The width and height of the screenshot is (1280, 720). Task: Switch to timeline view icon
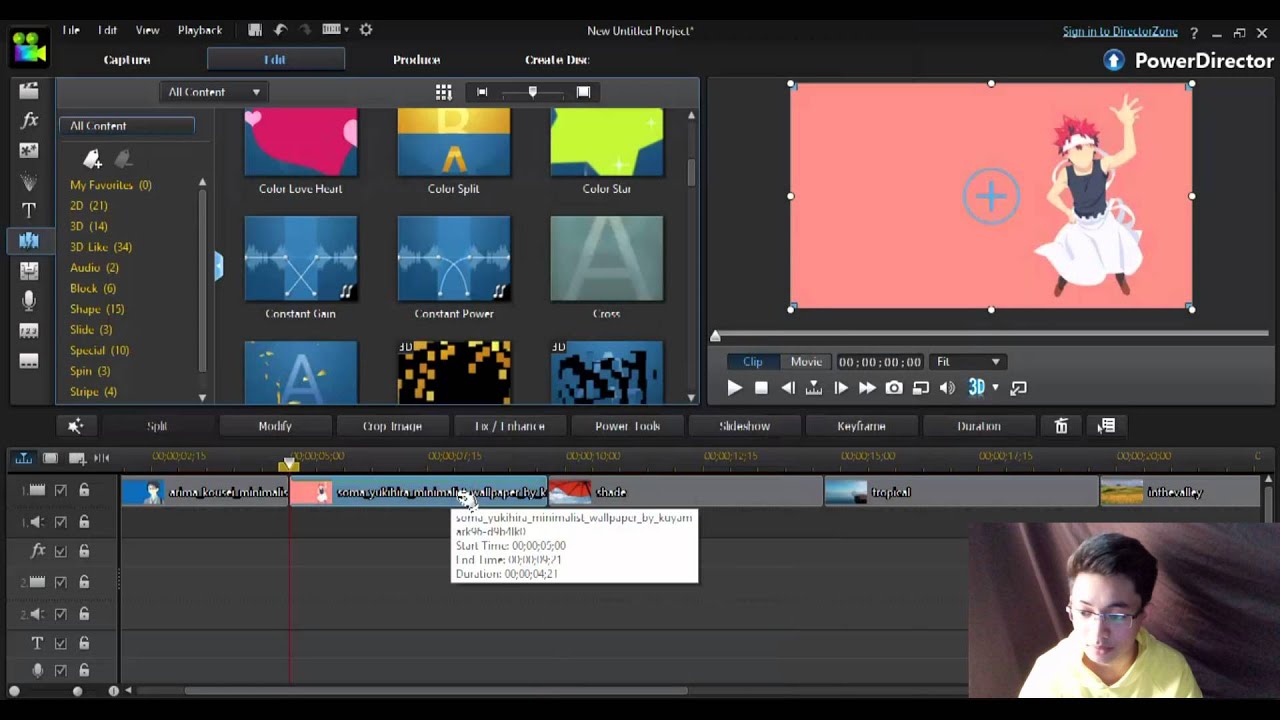tap(22, 458)
